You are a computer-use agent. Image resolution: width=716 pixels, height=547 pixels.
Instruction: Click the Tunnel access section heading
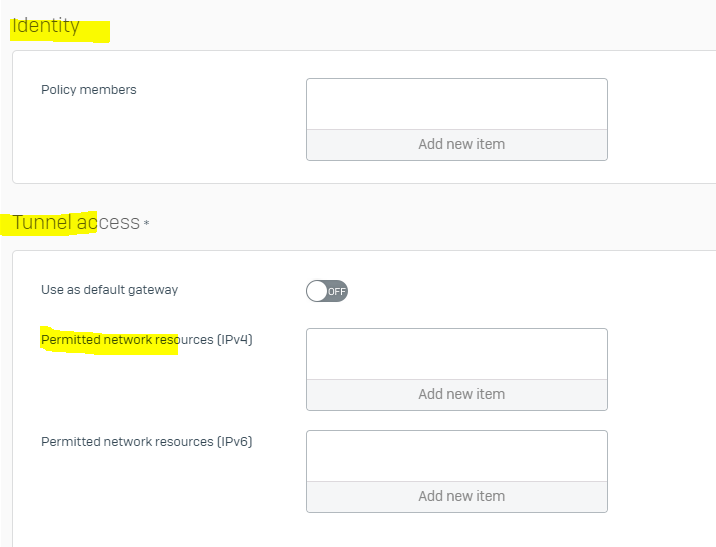(76, 222)
